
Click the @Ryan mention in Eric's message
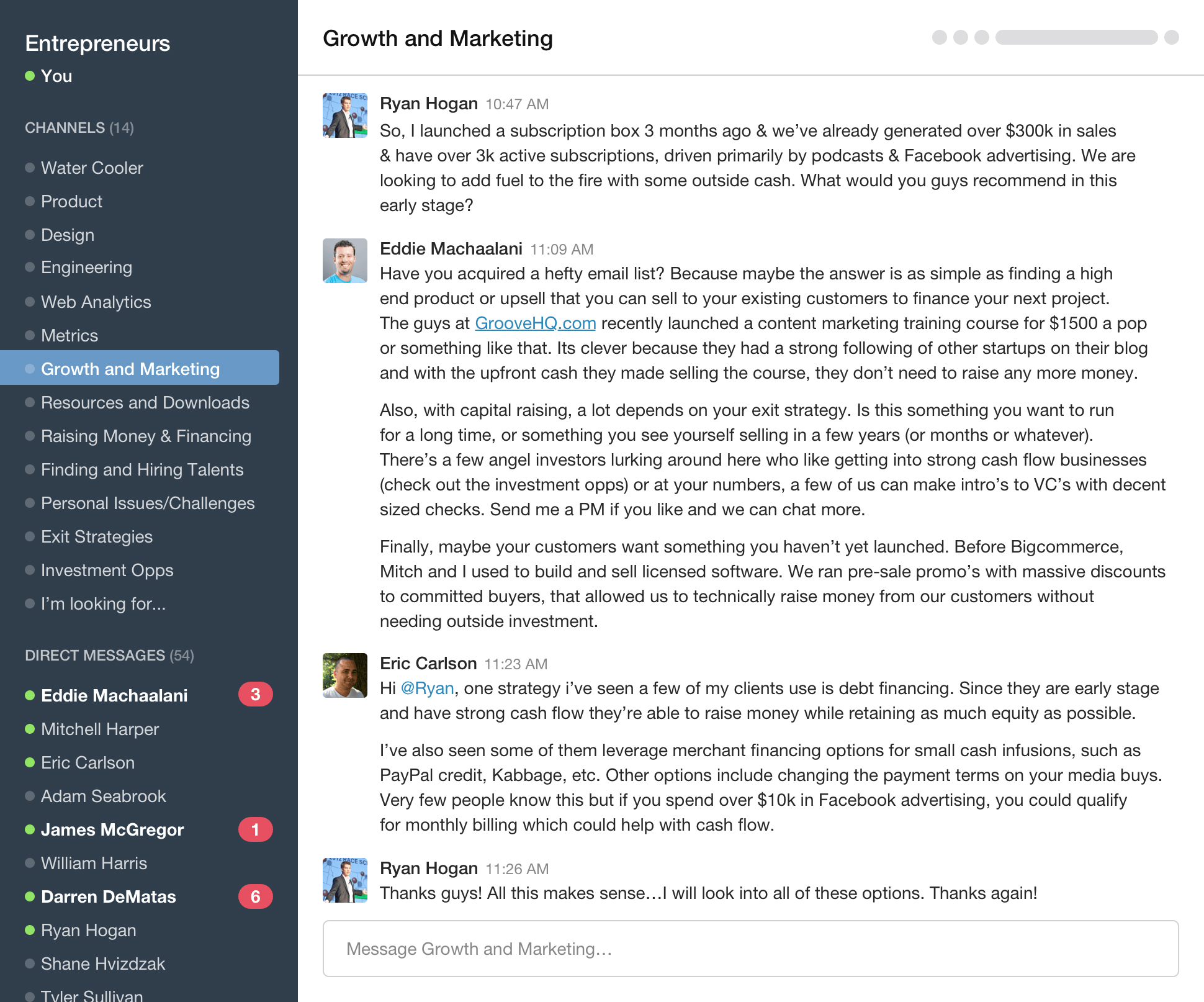(427, 688)
